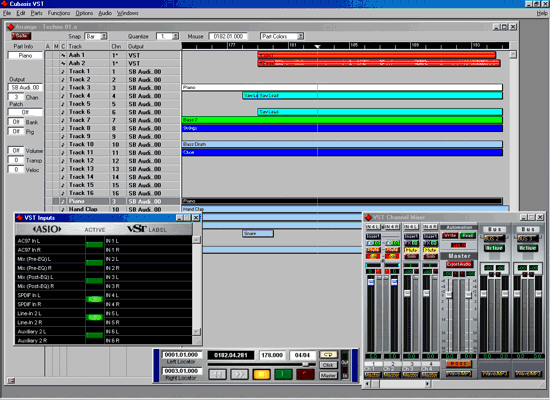Open the Part Colors dropdown
550x400 pixels.
tap(282, 36)
